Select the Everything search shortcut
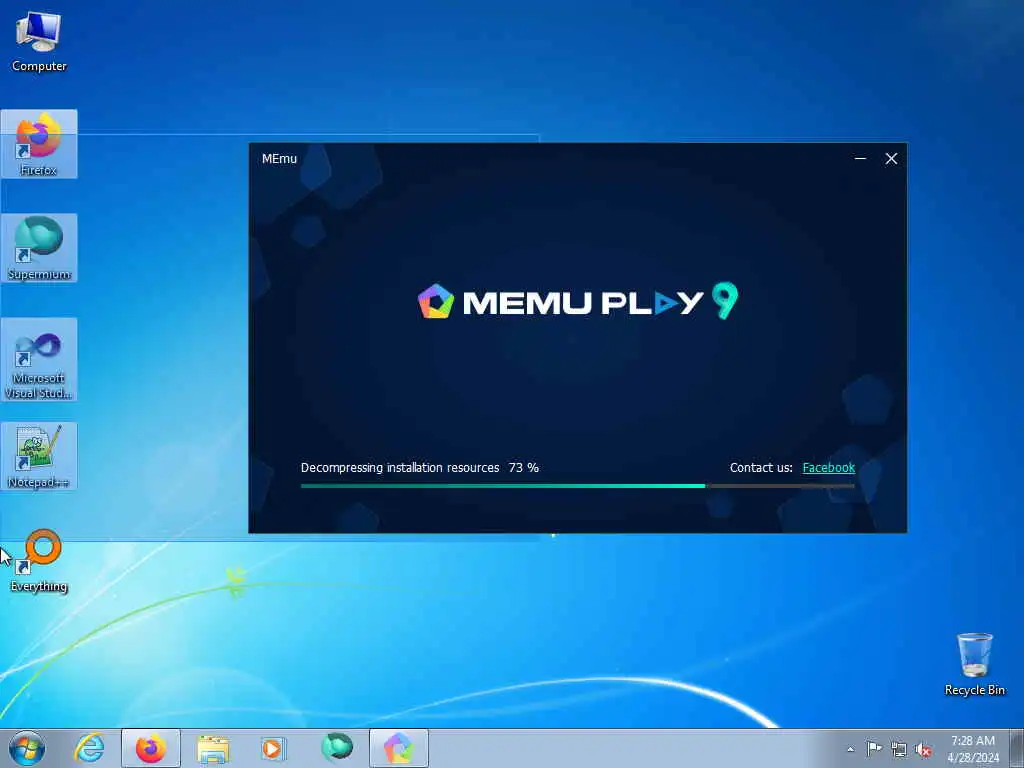Image resolution: width=1024 pixels, height=768 pixels. tap(39, 560)
